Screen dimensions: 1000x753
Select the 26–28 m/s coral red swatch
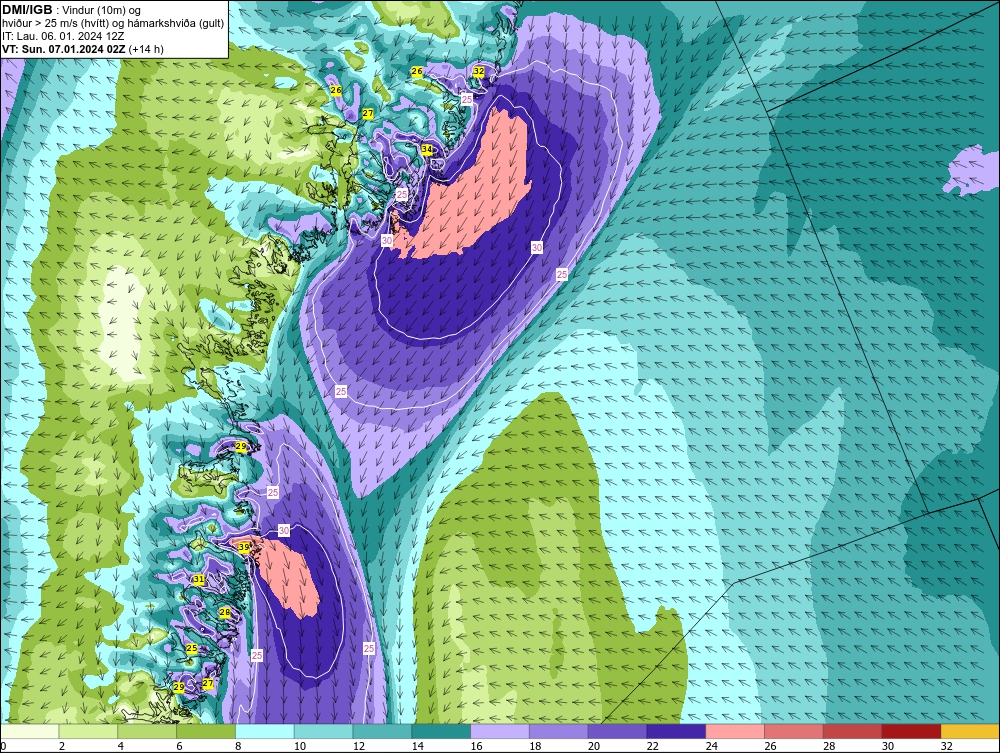click(793, 731)
